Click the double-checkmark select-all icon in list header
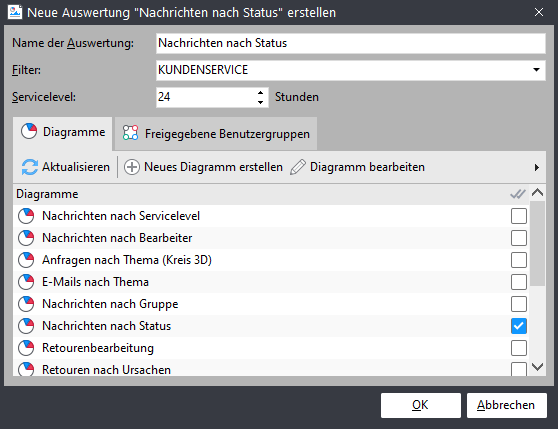558x429 pixels. click(518, 194)
